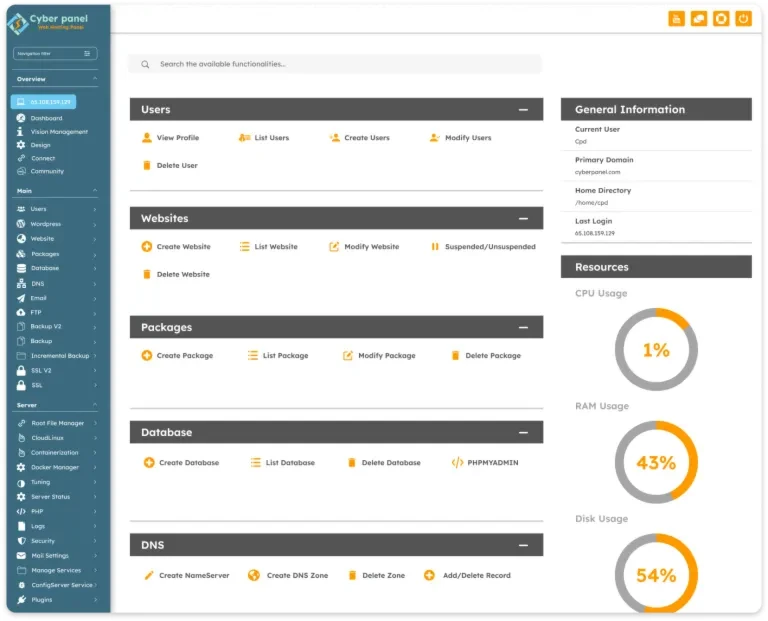Expand the Wordpress sidebar submenu arrow

(95, 224)
